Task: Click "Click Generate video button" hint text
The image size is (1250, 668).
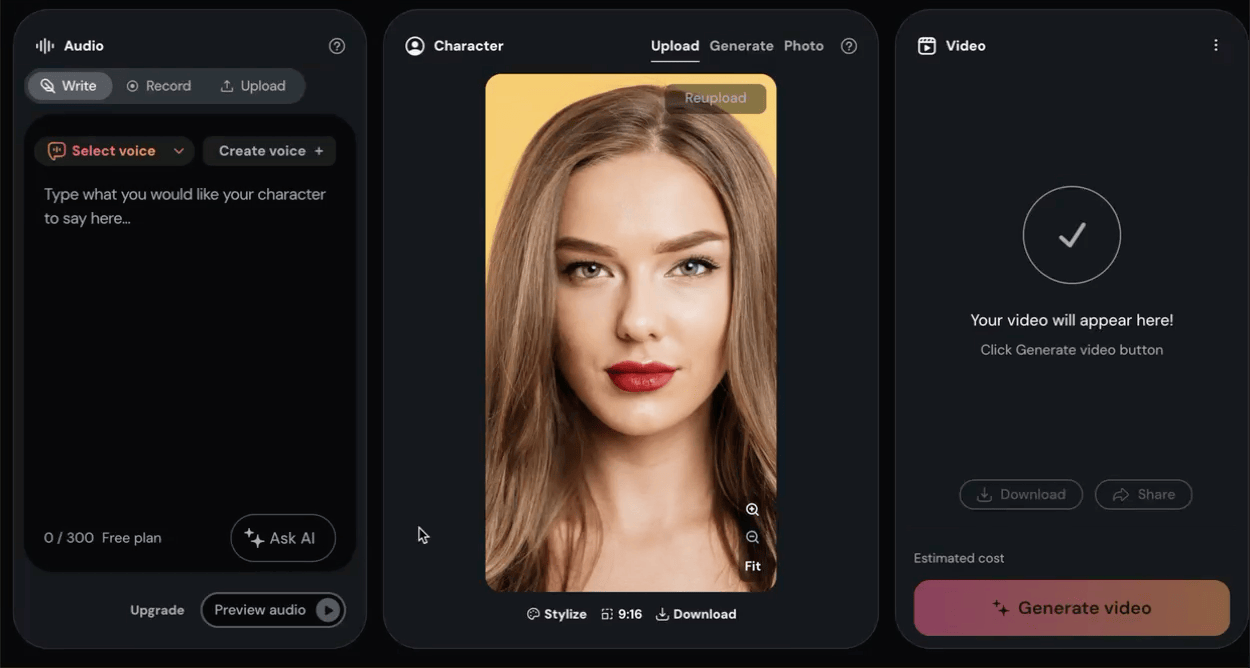Action: click(x=1072, y=350)
